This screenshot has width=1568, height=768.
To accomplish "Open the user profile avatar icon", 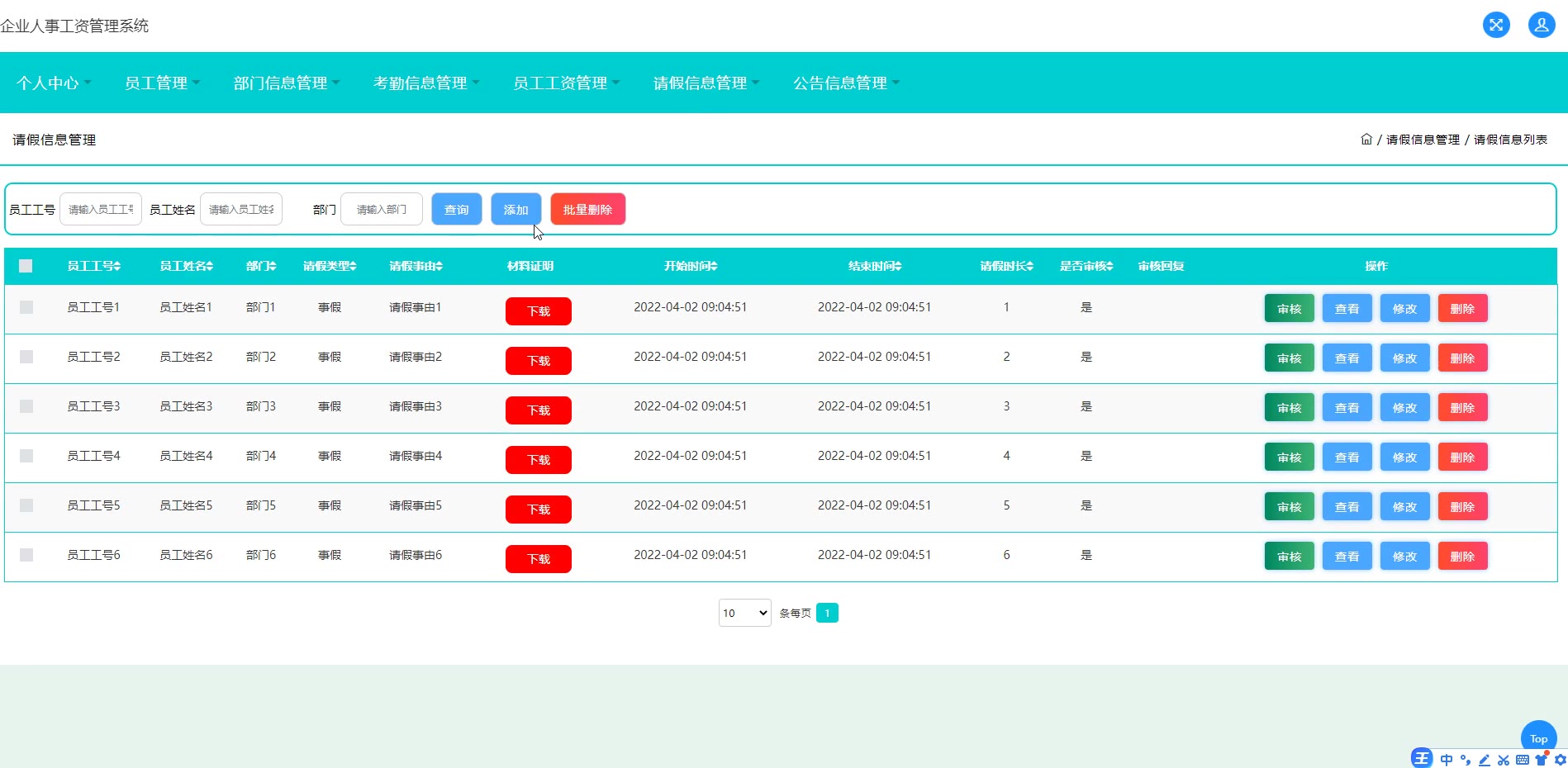I will [x=1541, y=25].
